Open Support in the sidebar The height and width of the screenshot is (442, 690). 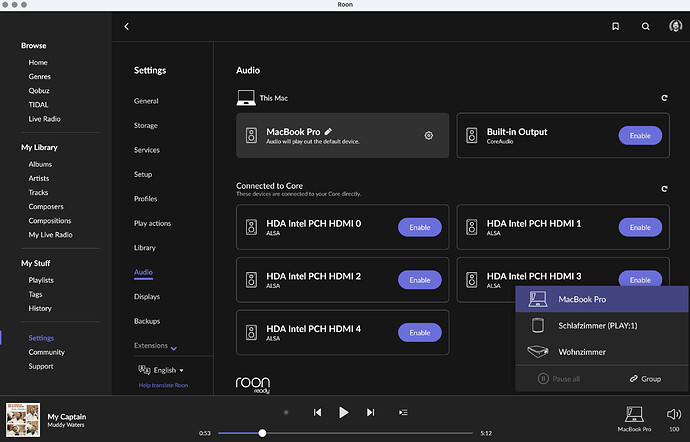(41, 366)
